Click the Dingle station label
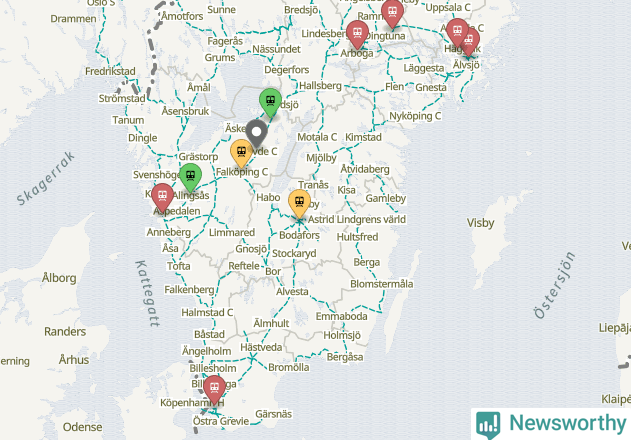Screen dimensions: 631x440 pos(142,138)
